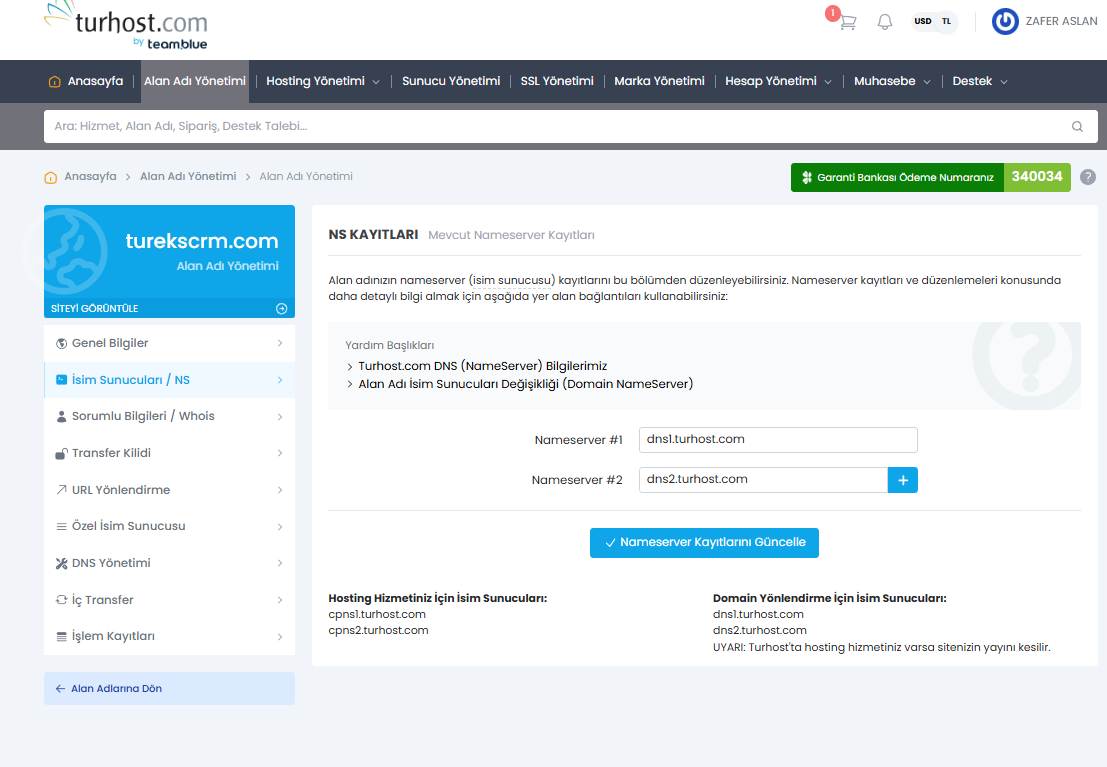Click the user power avatar icon
1107x767 pixels.
click(1005, 21)
